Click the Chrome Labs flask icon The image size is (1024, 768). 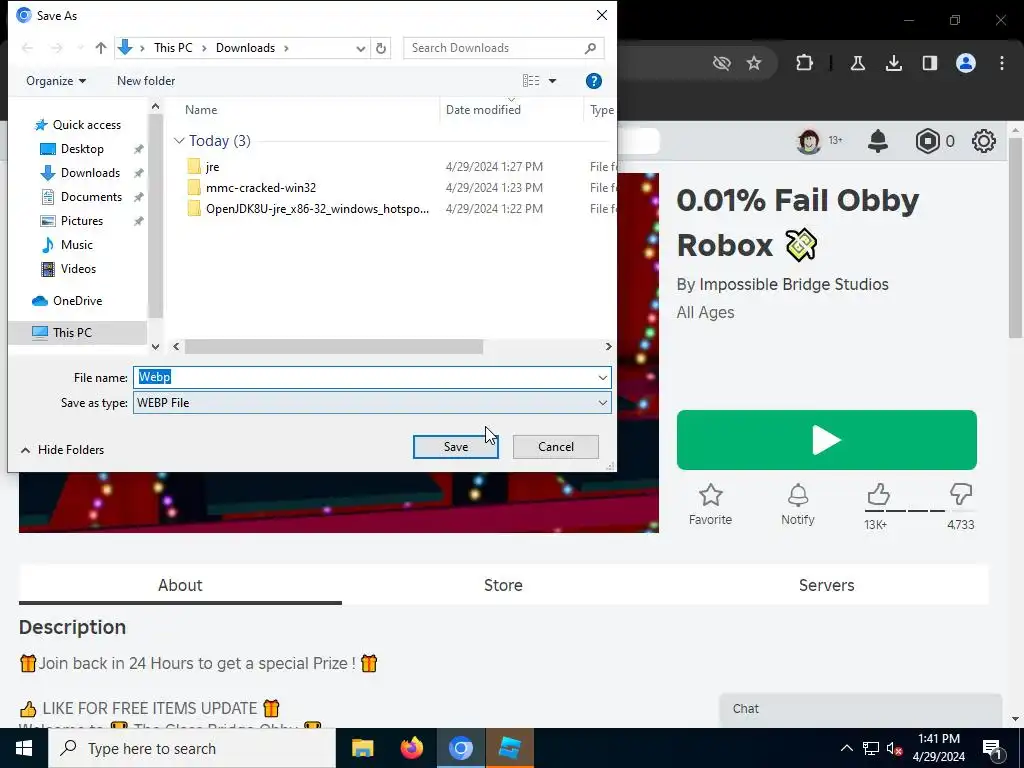[857, 63]
